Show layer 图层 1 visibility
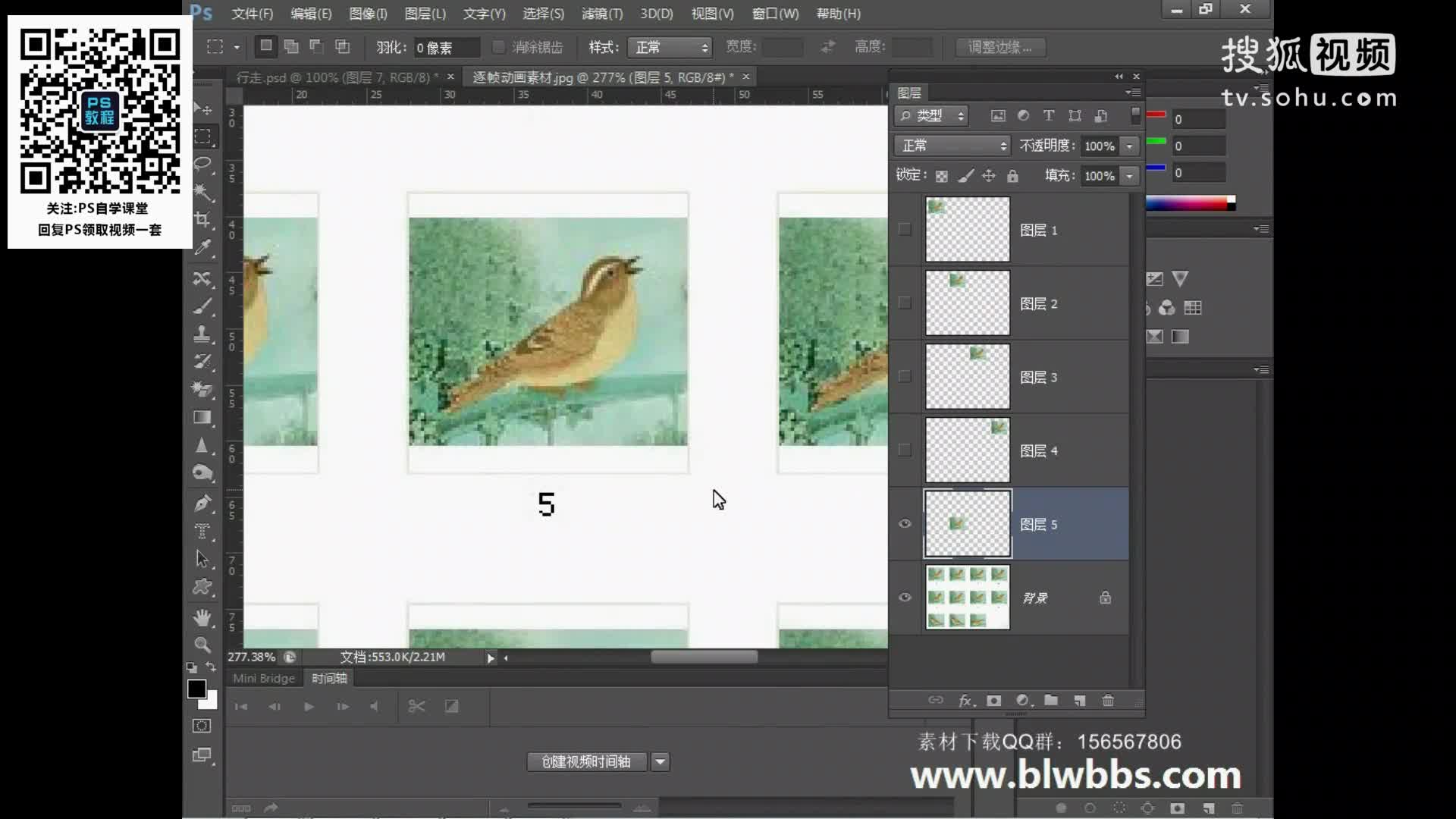Screen dimensions: 1456x819 (905, 229)
